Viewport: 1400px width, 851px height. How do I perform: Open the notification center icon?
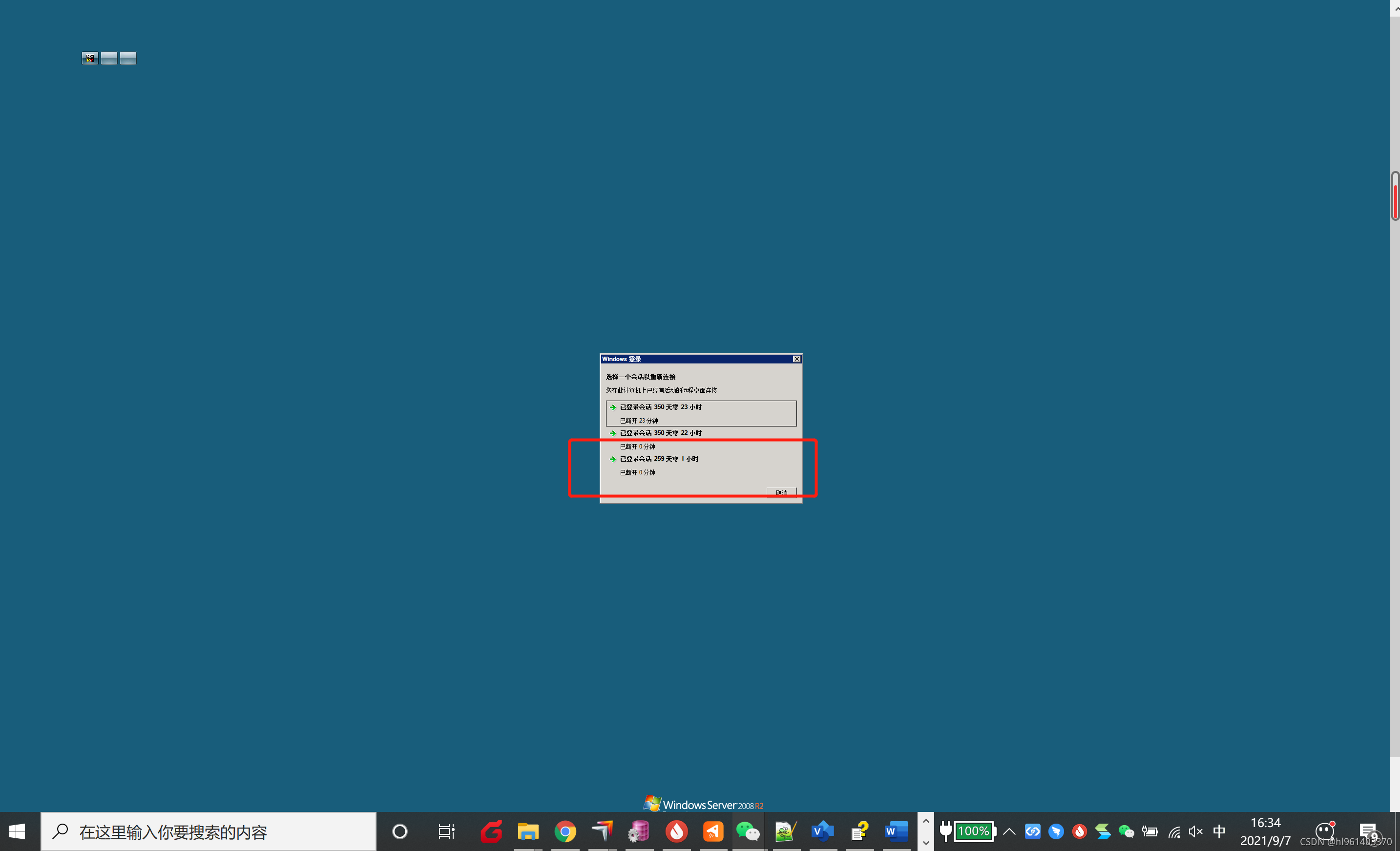pyautogui.click(x=1368, y=831)
